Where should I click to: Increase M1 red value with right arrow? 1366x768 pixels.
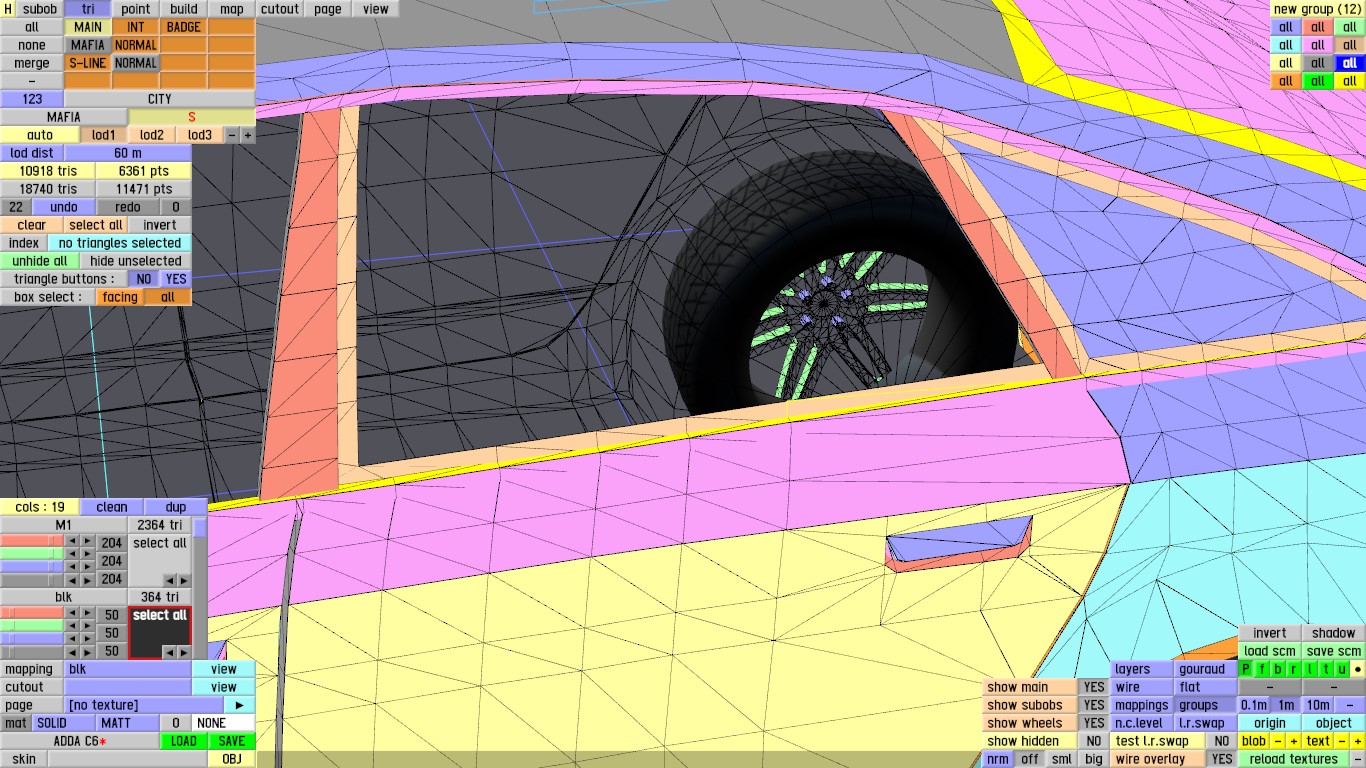coord(88,543)
